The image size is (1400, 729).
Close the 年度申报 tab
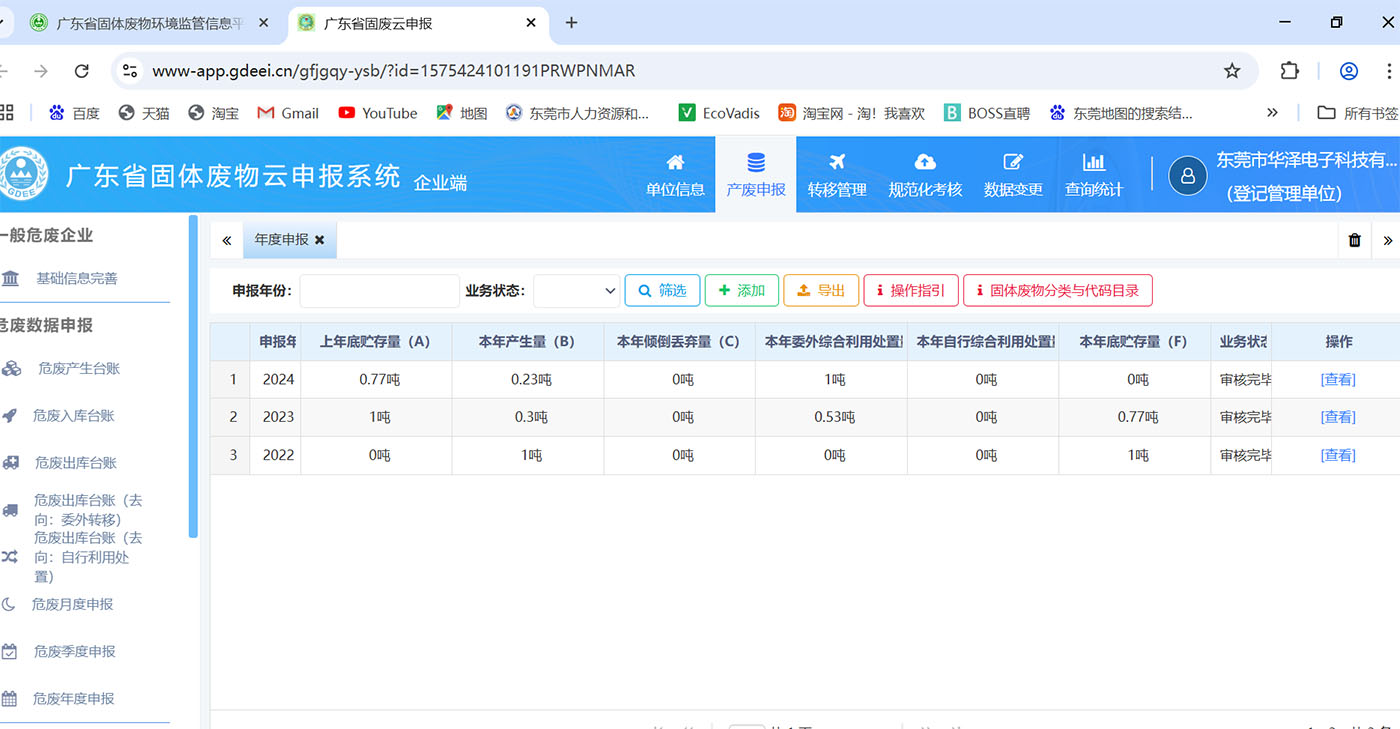320,240
